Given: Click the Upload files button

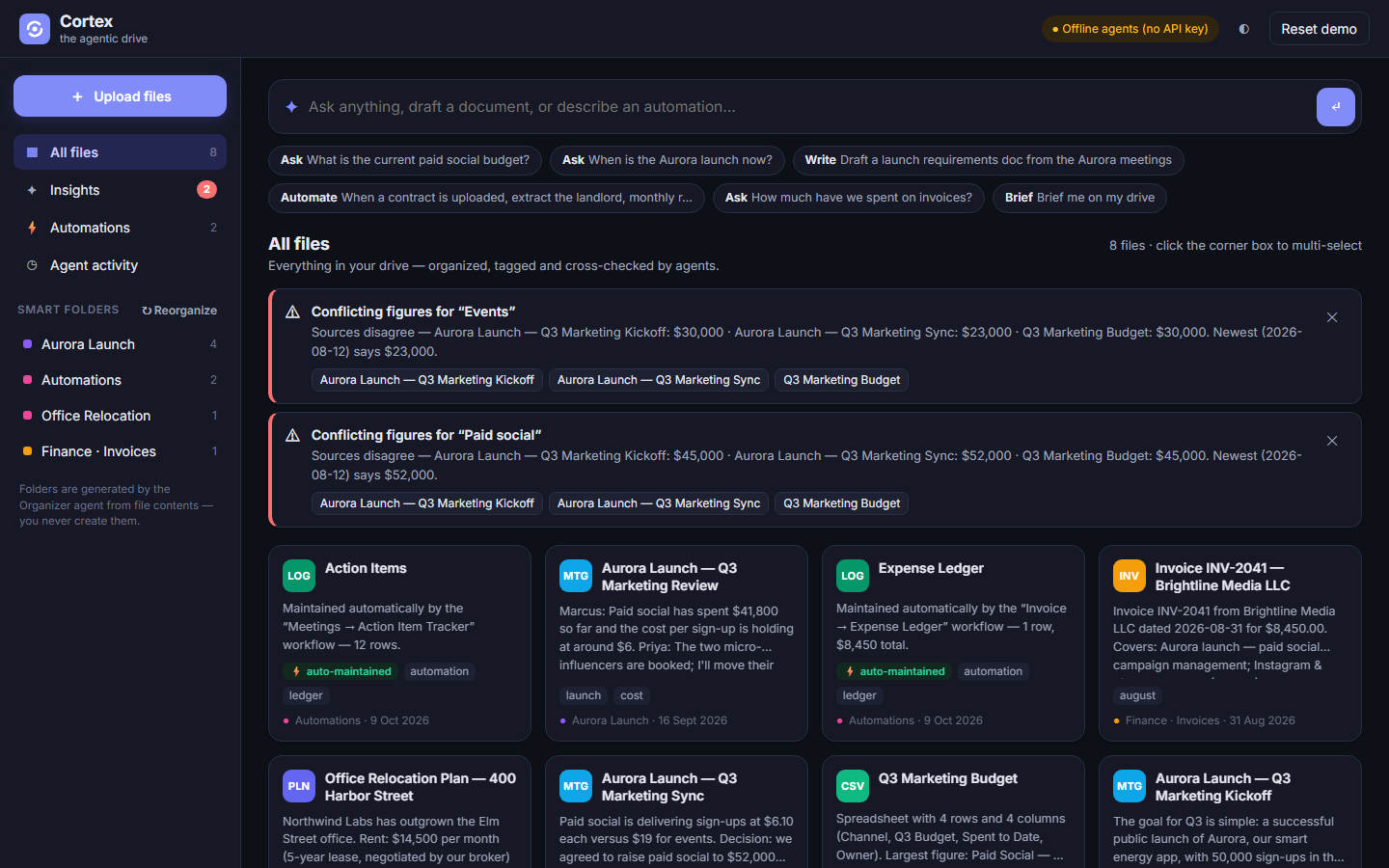Looking at the screenshot, I should pos(120,96).
